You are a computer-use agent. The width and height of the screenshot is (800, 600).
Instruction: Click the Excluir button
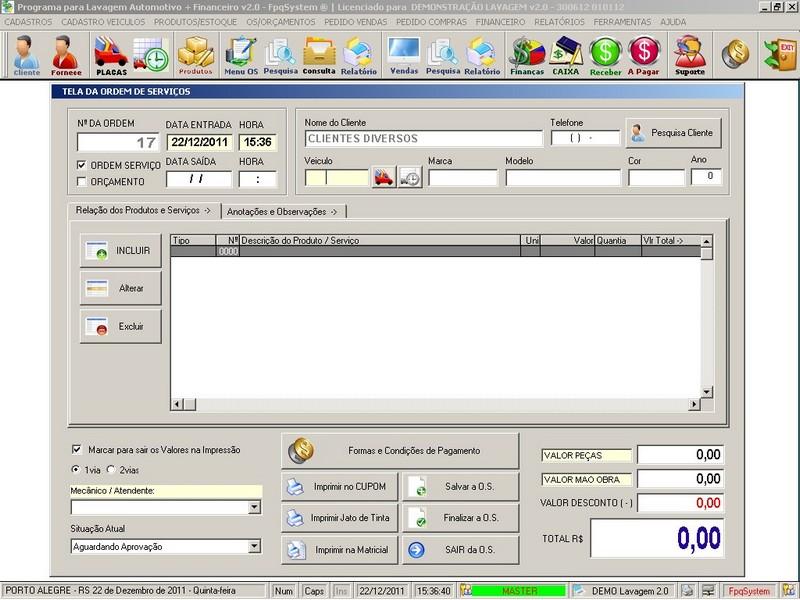(x=120, y=327)
